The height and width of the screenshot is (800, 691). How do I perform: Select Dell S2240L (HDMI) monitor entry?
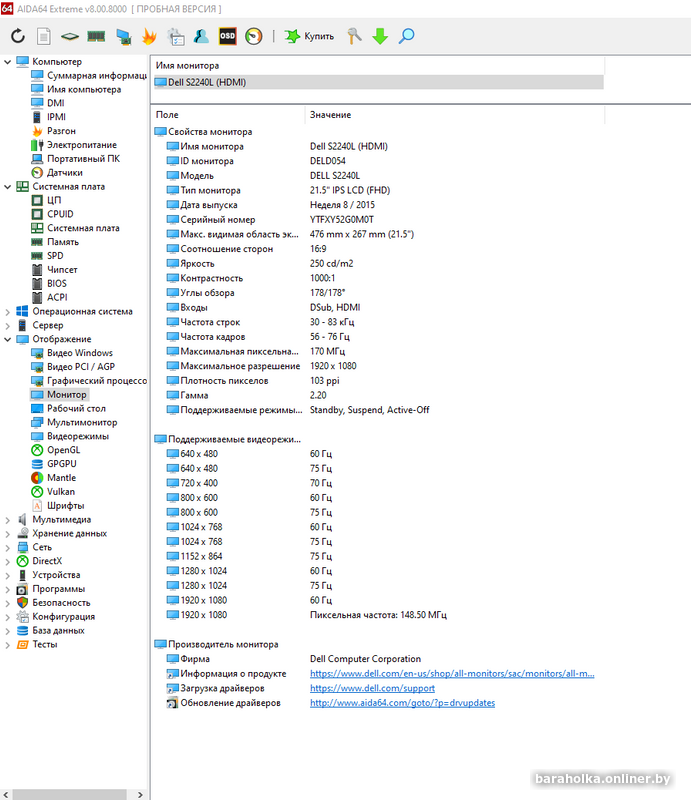pos(379,83)
